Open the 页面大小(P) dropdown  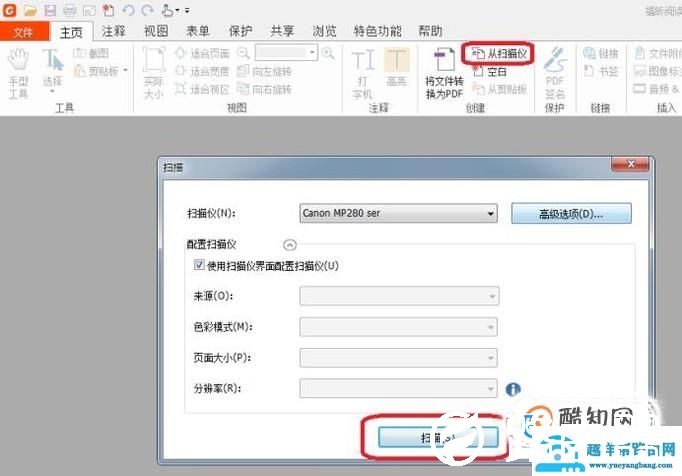[398, 358]
